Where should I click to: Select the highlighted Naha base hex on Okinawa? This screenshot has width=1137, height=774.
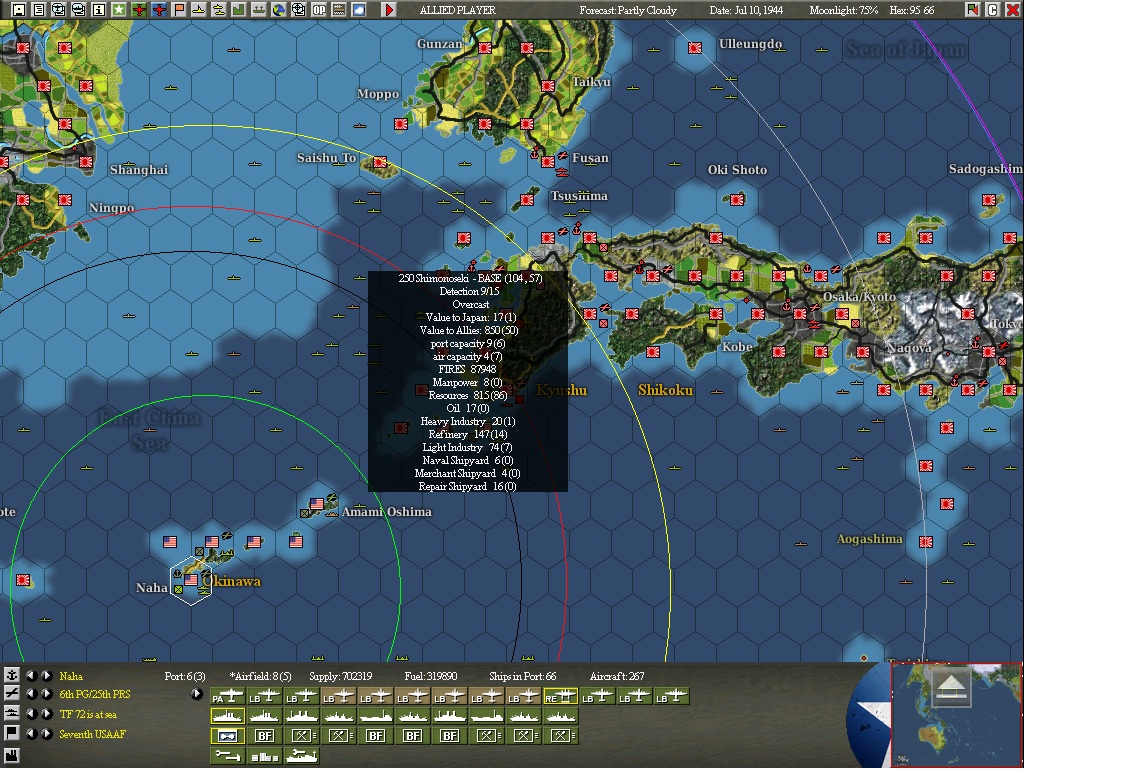coord(191,580)
